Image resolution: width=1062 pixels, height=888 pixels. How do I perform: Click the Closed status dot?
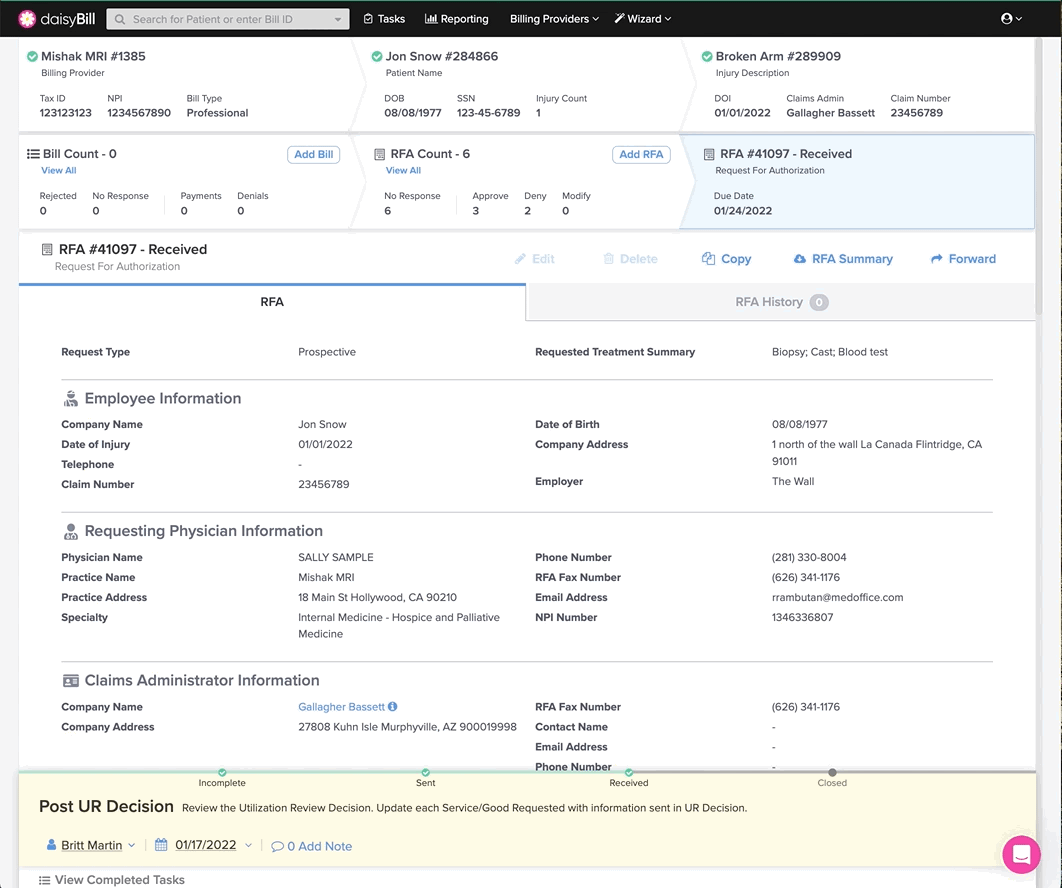(x=832, y=772)
